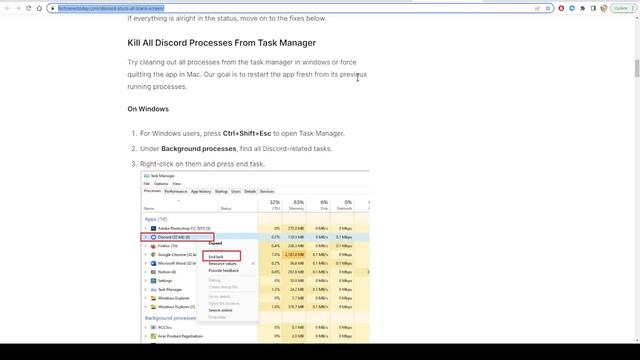Bookmark this page with the star icon
This screenshot has width=640, height=360.
pos(548,8)
